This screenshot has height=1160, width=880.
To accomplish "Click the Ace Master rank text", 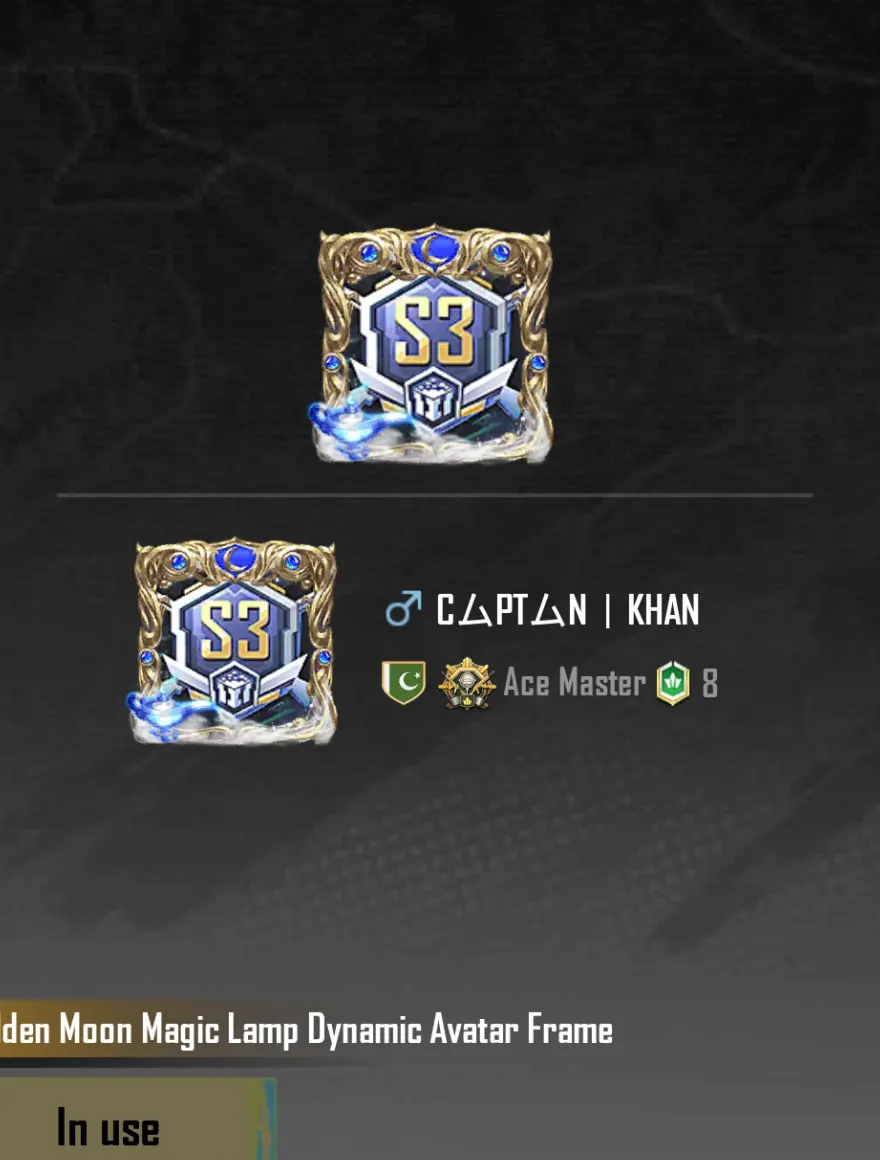I will pos(575,682).
